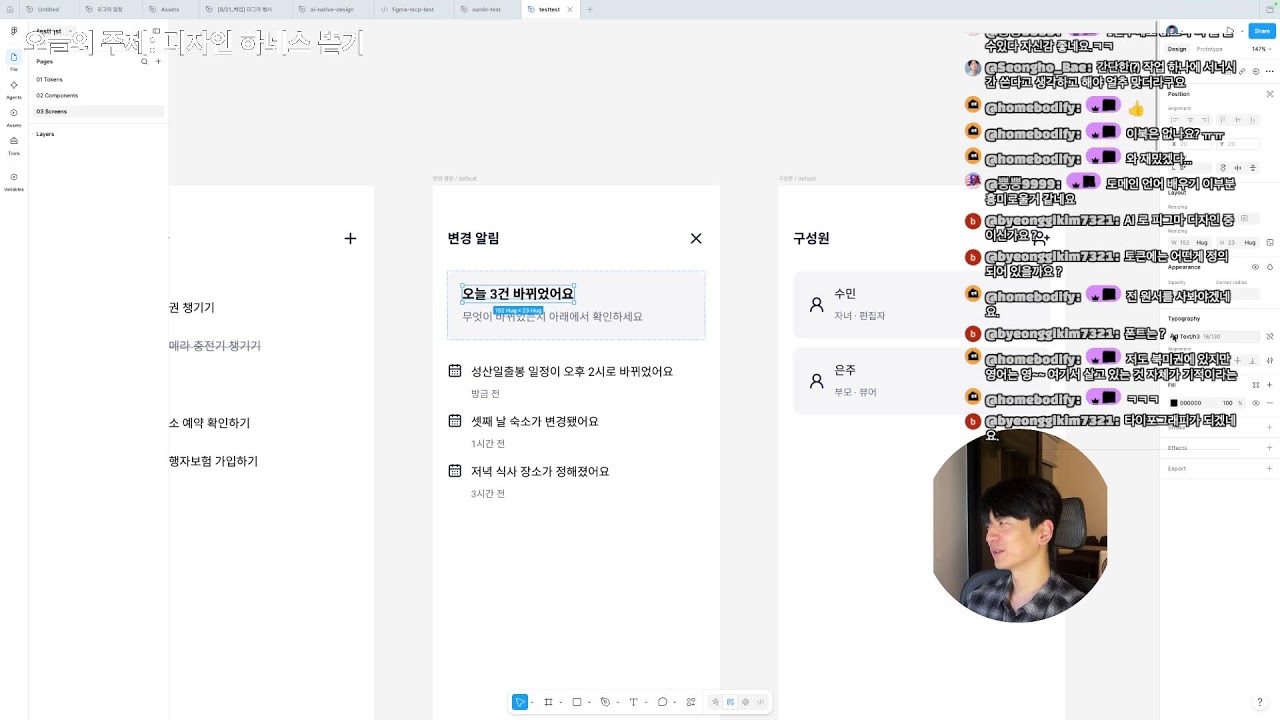Viewport: 1280px width, 720px height.
Task: Select the Rectangle shape tool
Action: coord(577,702)
